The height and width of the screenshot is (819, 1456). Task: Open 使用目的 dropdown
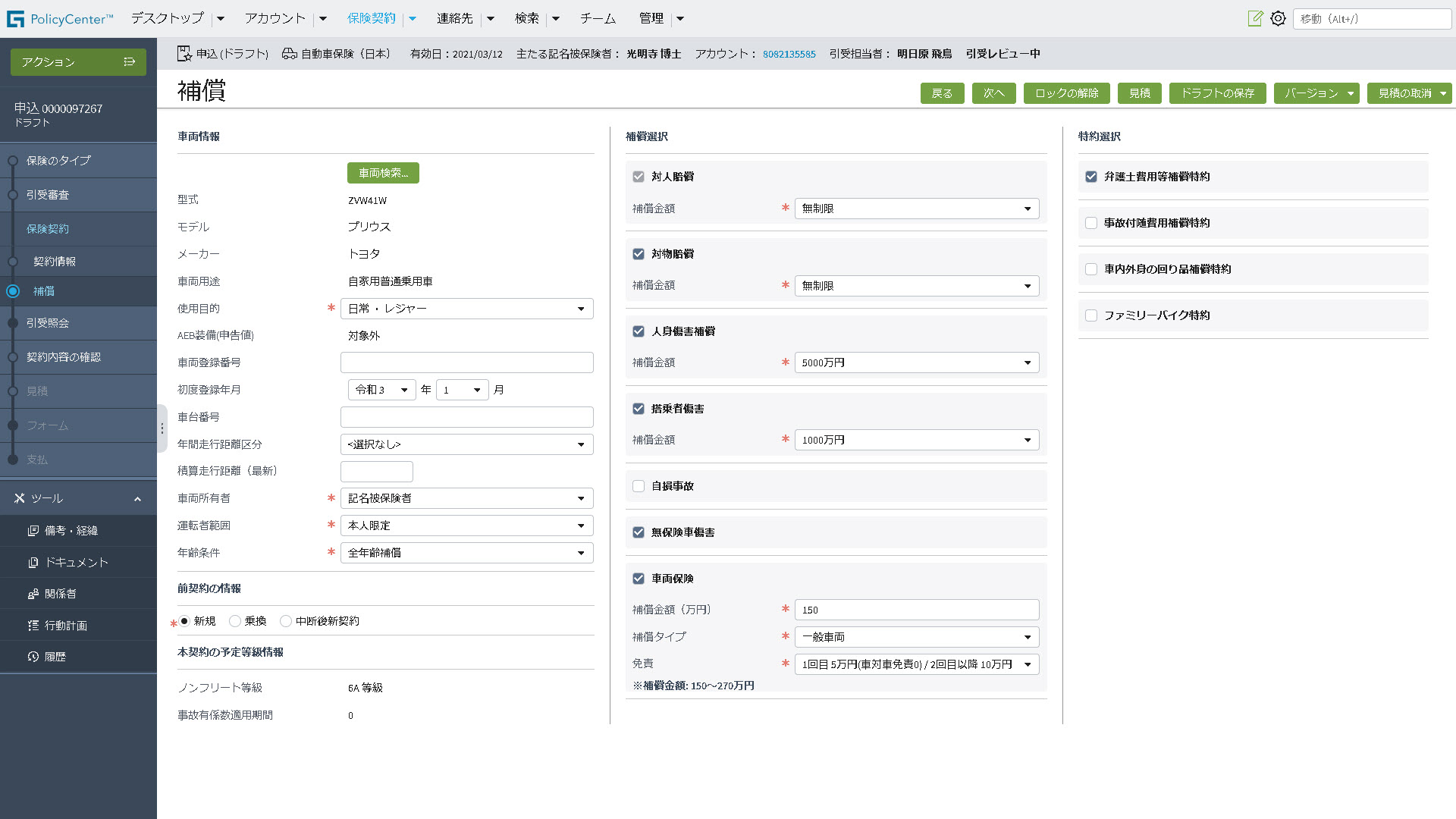point(466,309)
